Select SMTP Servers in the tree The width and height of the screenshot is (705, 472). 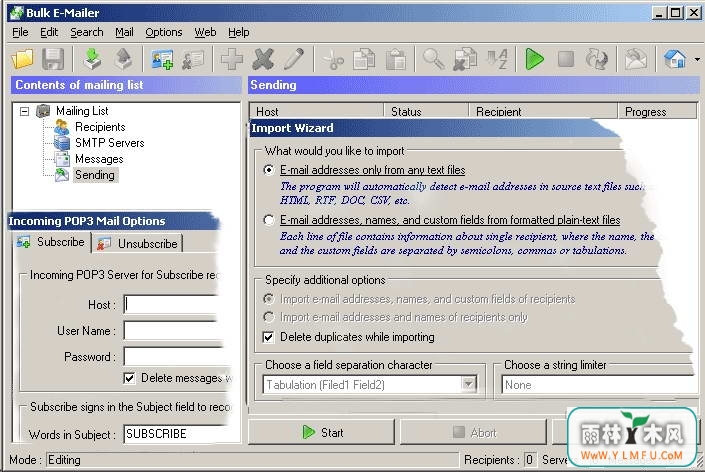click(x=109, y=143)
